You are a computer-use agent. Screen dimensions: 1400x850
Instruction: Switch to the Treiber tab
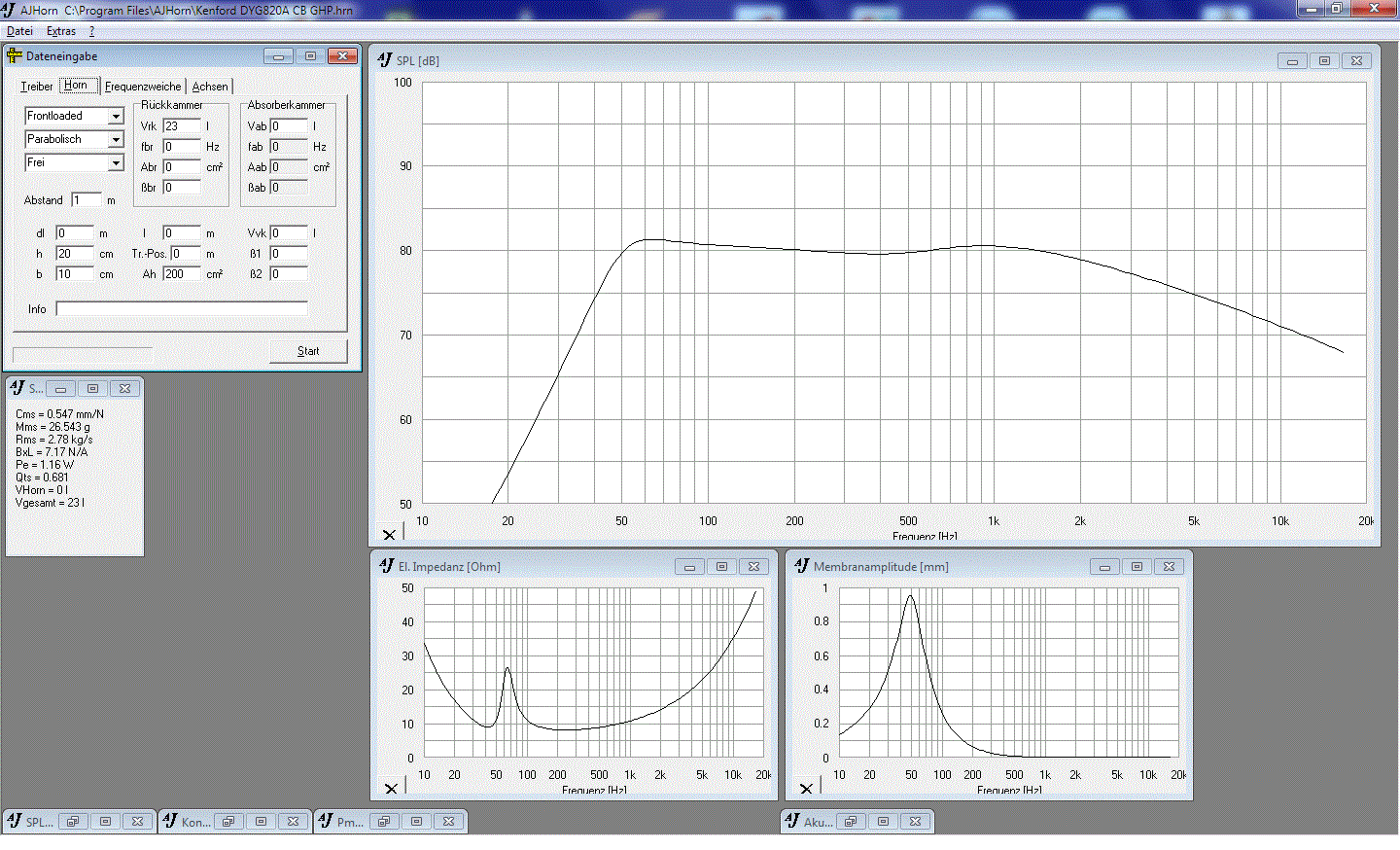click(x=37, y=87)
